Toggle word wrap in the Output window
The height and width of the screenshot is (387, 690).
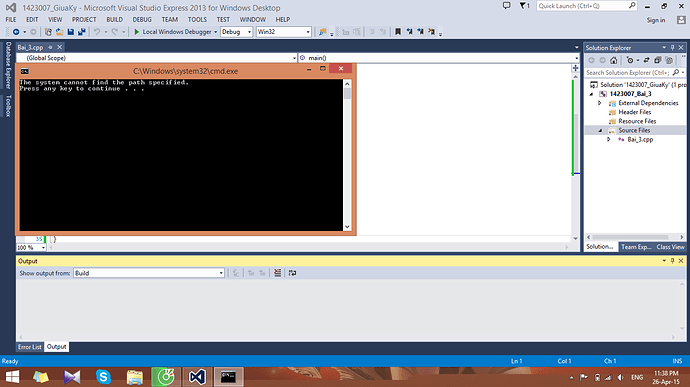click(x=292, y=273)
